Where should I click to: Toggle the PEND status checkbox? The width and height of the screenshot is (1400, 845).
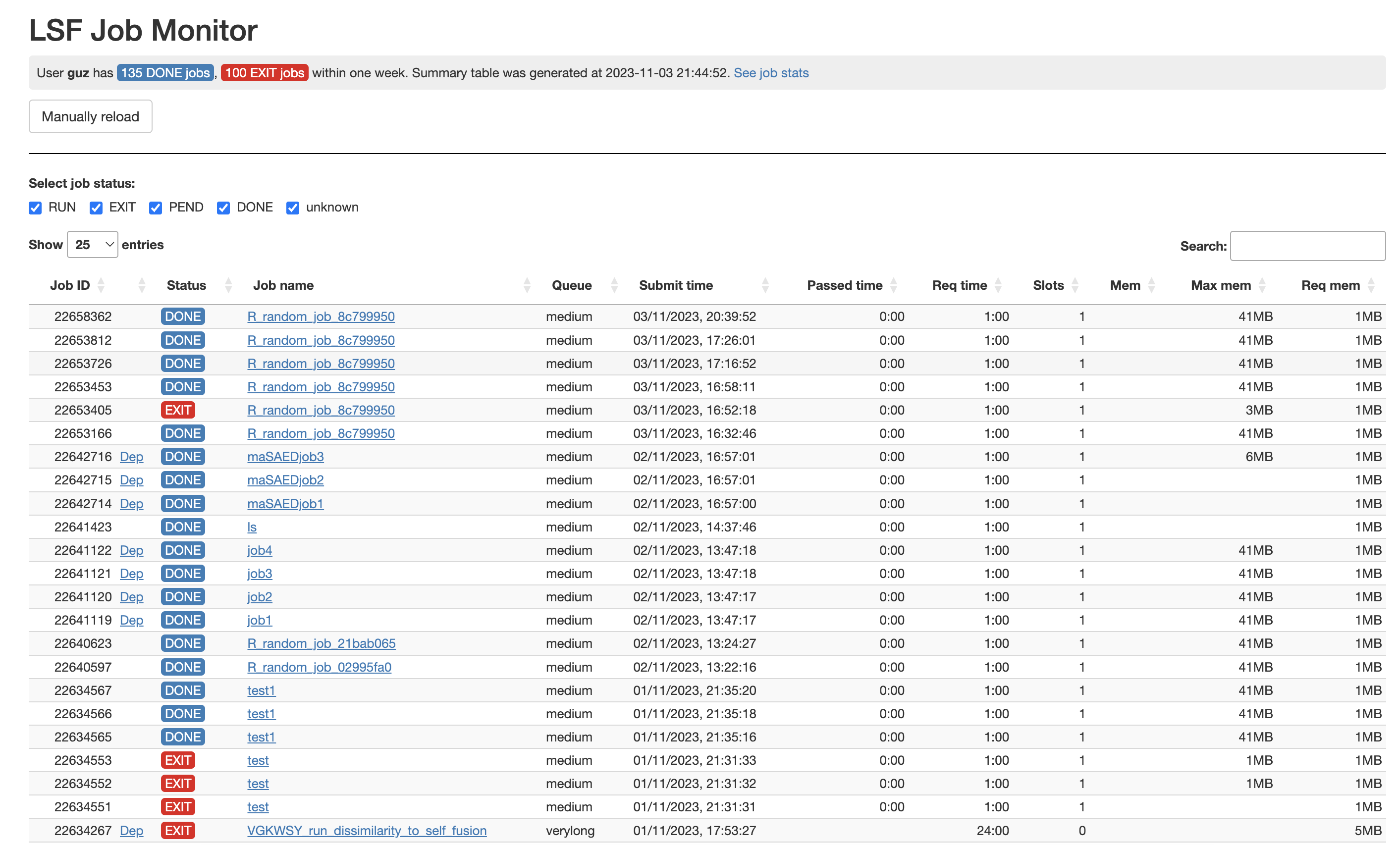[156, 208]
